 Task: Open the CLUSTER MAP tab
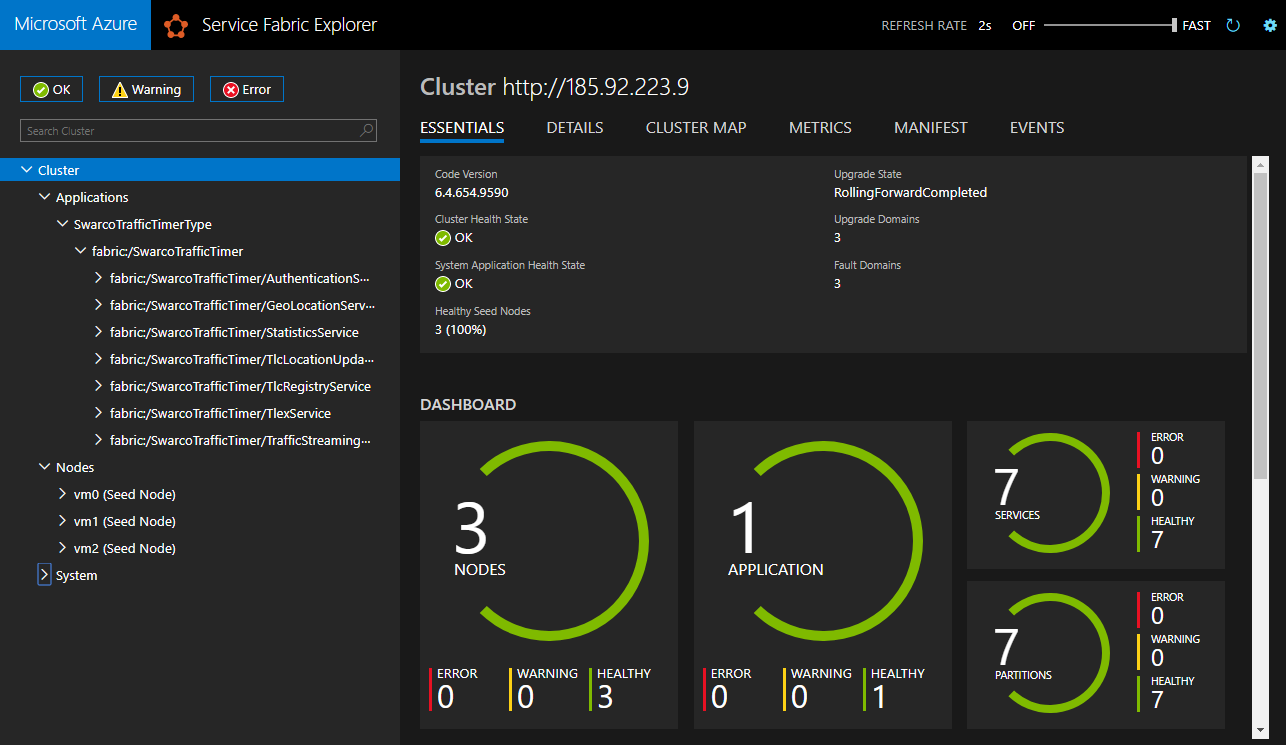tap(696, 128)
